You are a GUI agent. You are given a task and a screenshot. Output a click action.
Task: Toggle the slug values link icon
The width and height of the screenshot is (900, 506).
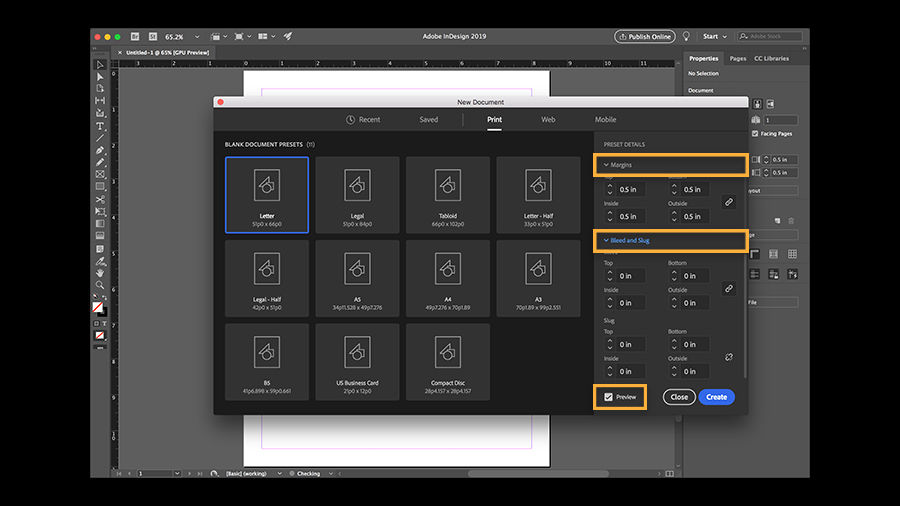[728, 357]
